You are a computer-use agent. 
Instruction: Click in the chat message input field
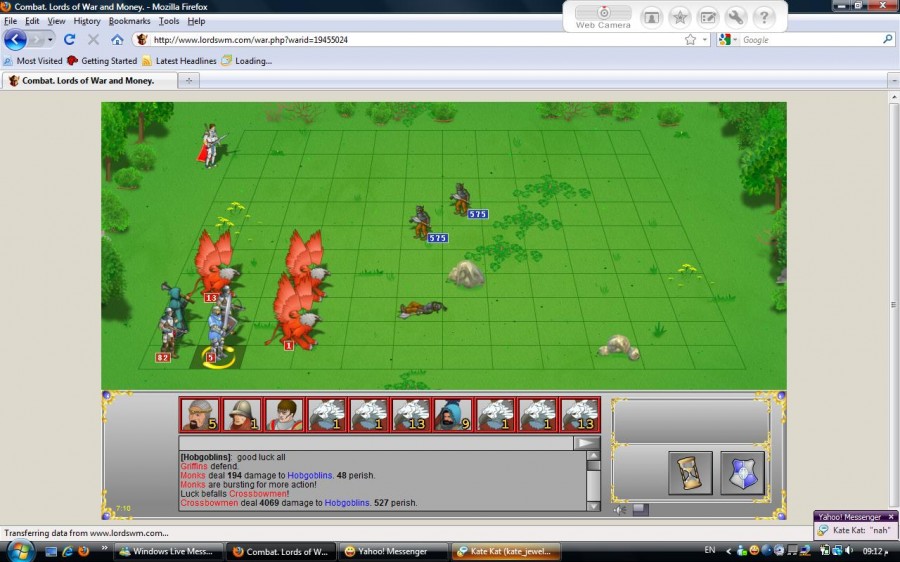tap(376, 443)
